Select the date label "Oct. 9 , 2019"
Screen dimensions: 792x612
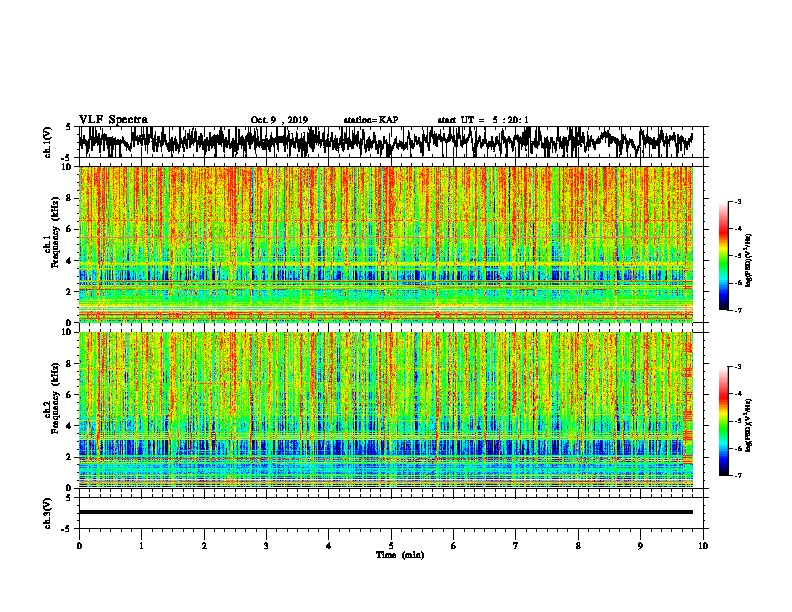279,120
